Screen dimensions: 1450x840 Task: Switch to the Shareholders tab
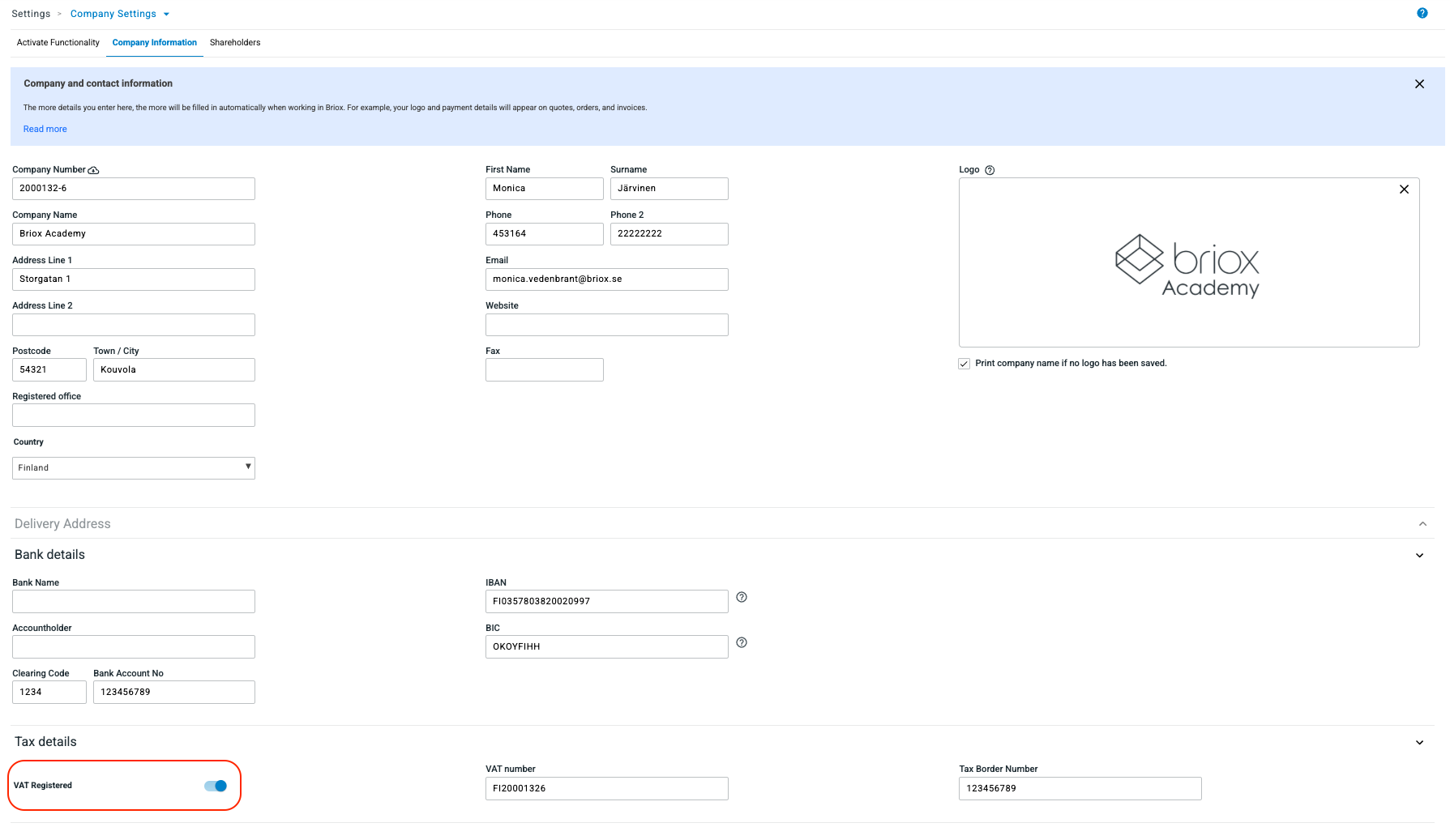coord(235,43)
